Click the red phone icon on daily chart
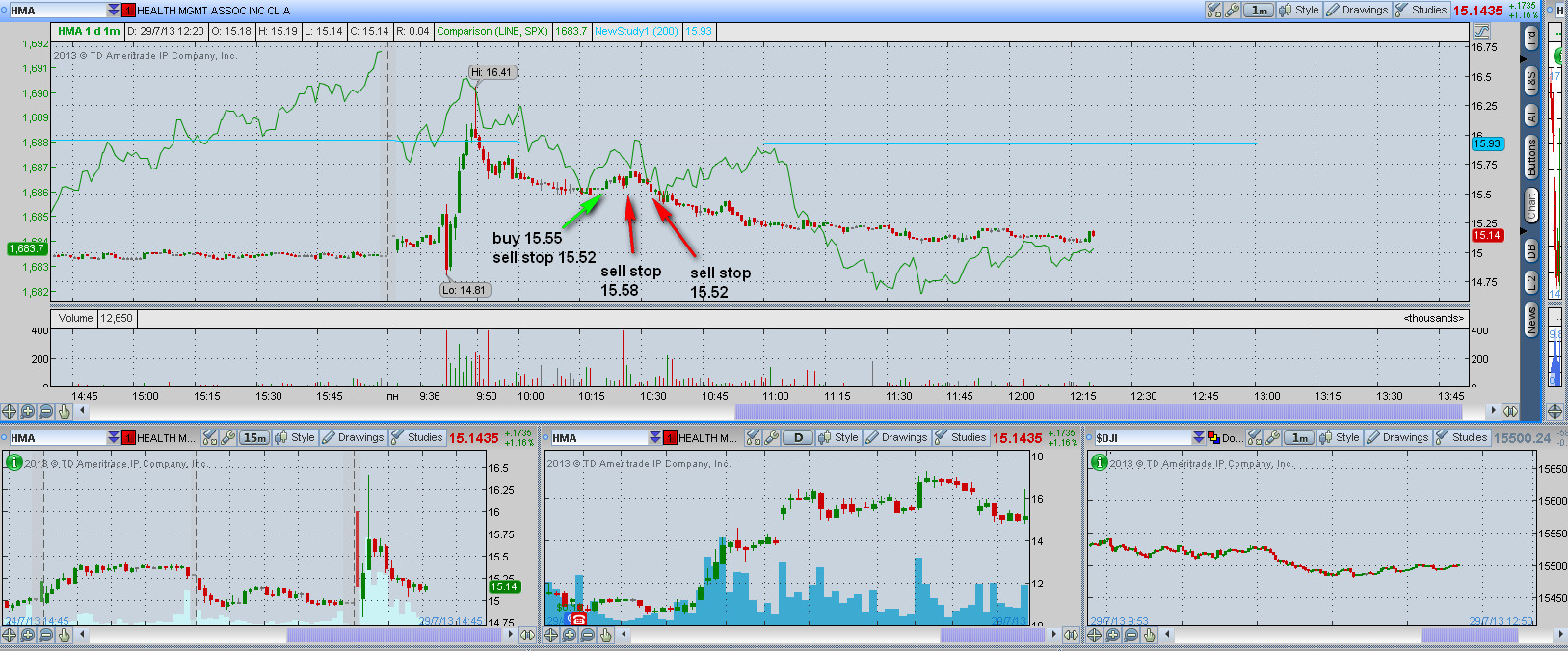This screenshot has height=651, width=1568. click(x=579, y=618)
